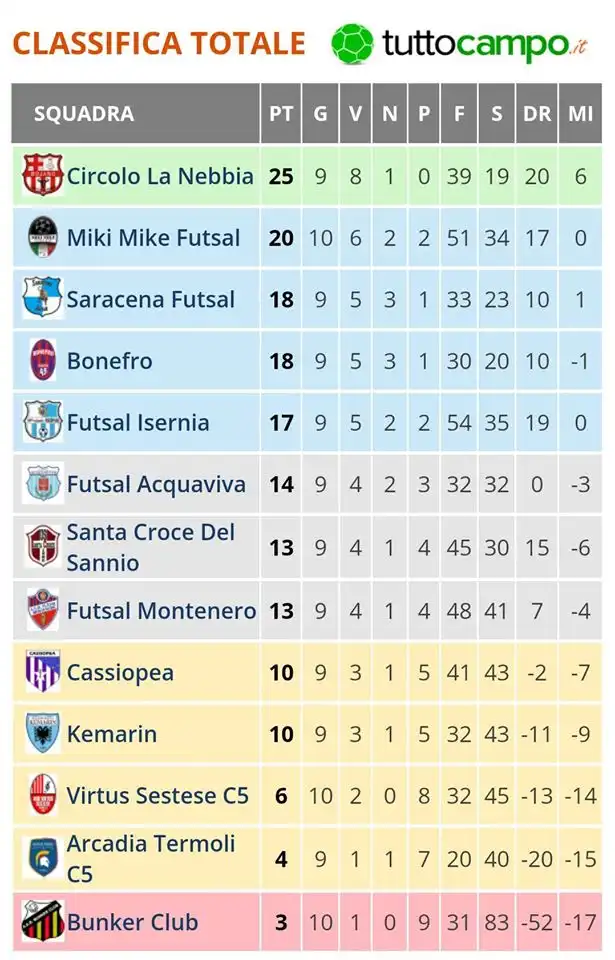Open the Futsal Acquaviva team link
This screenshot has width=615, height=960.
click(156, 484)
